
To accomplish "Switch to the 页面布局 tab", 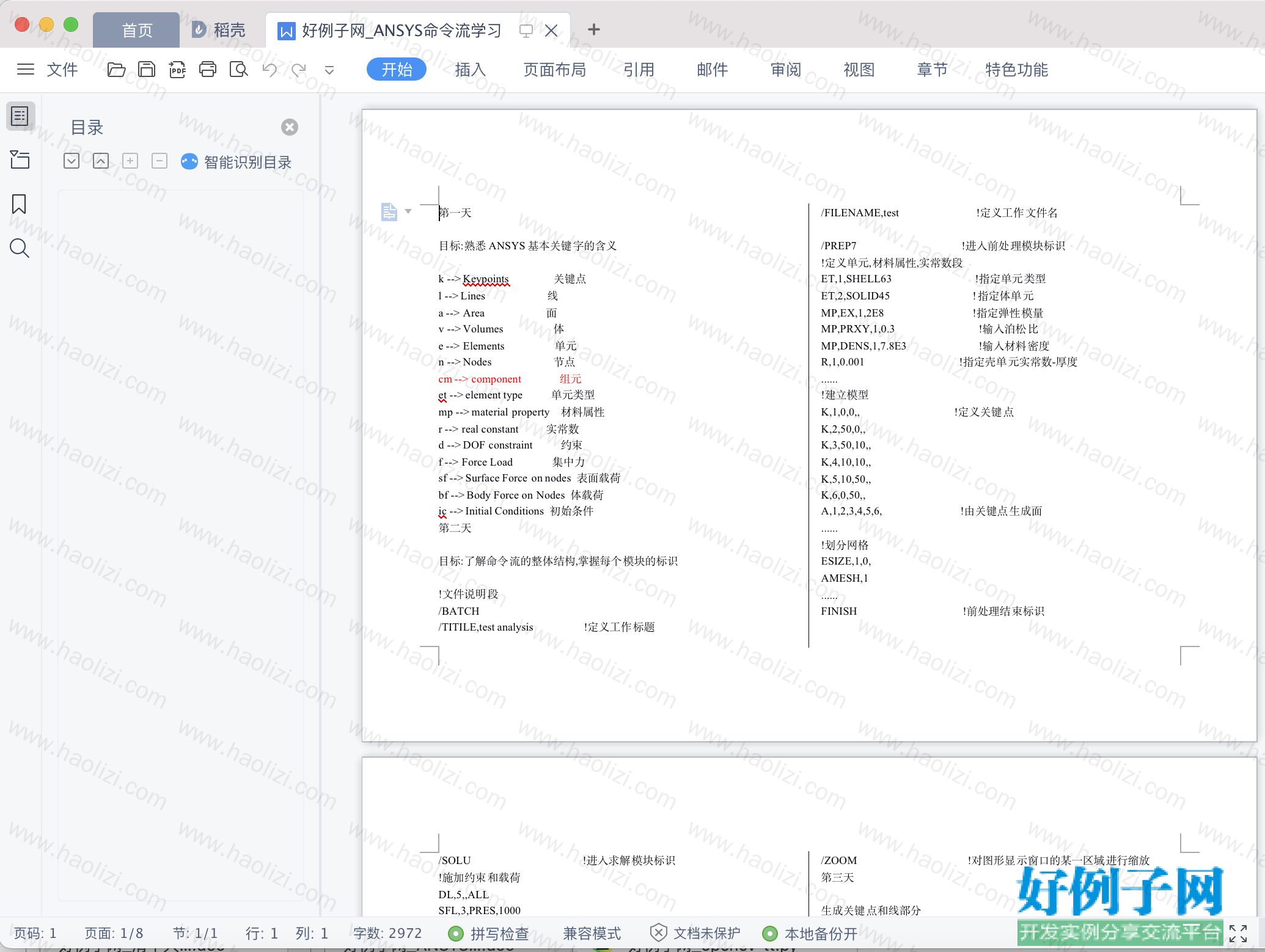I will (555, 70).
